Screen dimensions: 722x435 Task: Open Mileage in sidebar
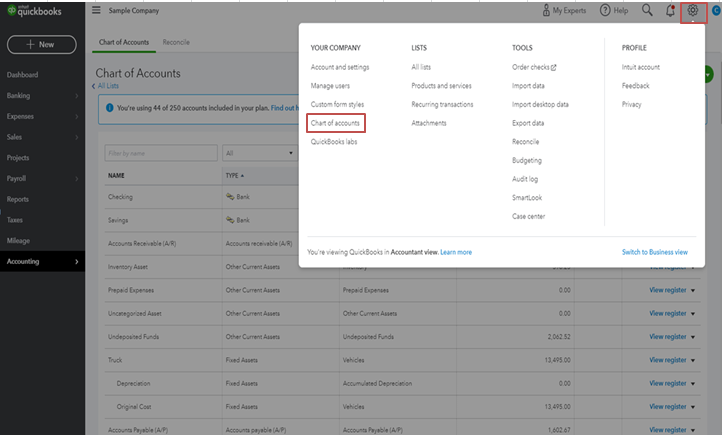(18, 241)
